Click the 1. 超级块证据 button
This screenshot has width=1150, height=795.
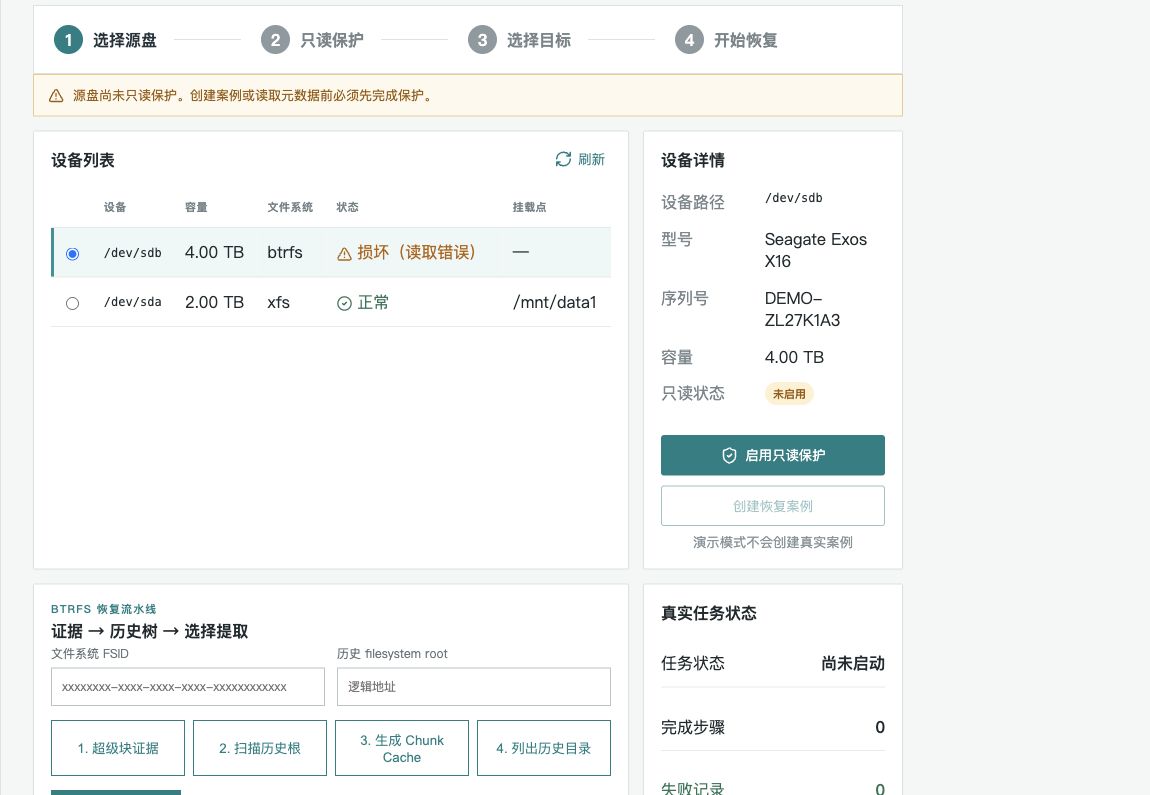coord(117,748)
